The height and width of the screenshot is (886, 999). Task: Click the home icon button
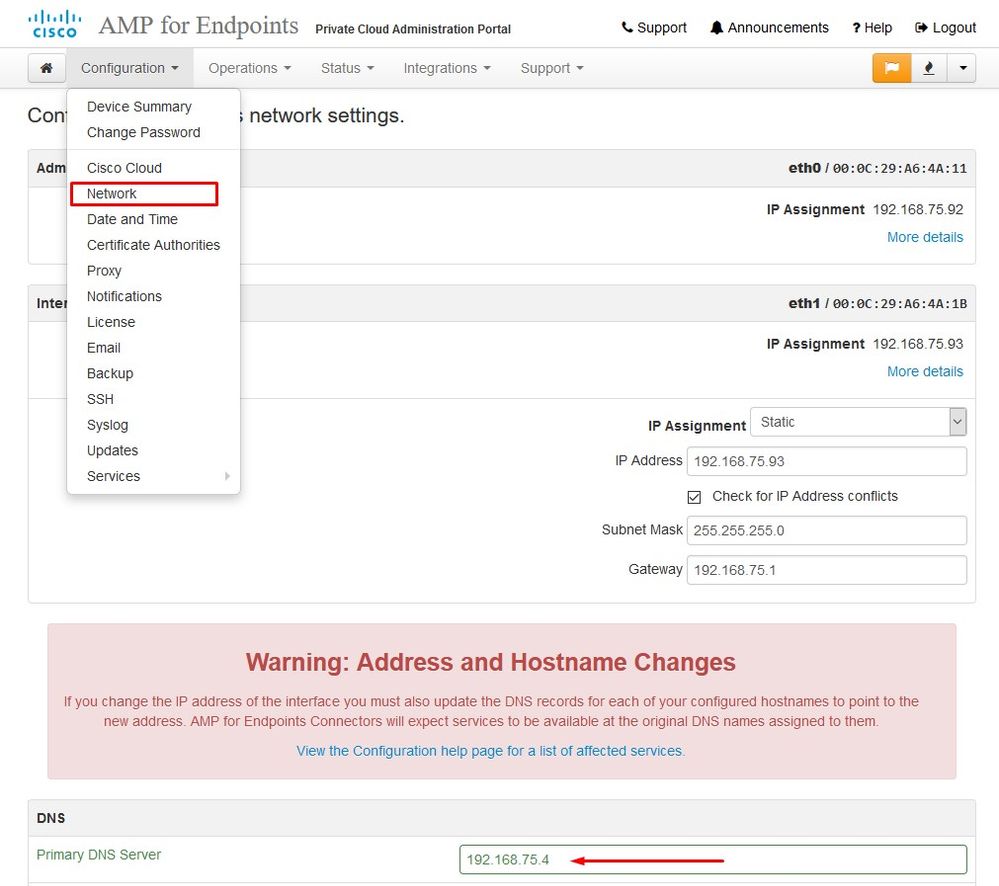click(47, 68)
